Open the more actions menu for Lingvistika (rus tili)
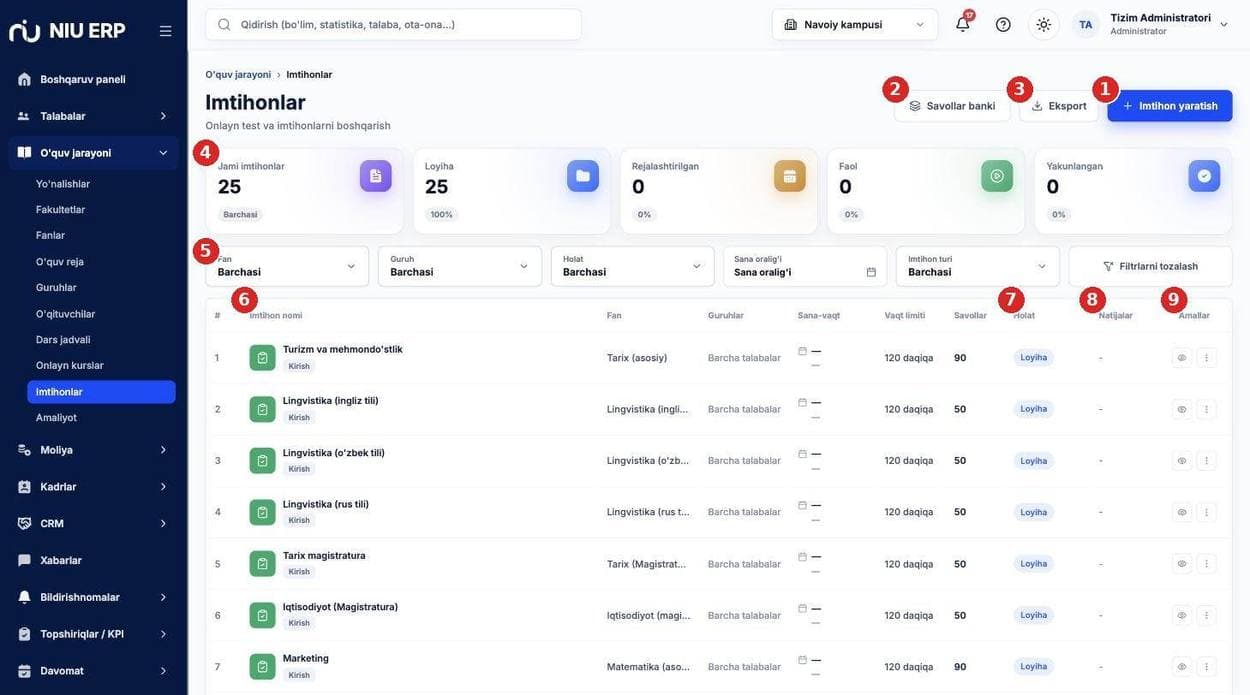1250x695 pixels. pyautogui.click(x=1207, y=512)
